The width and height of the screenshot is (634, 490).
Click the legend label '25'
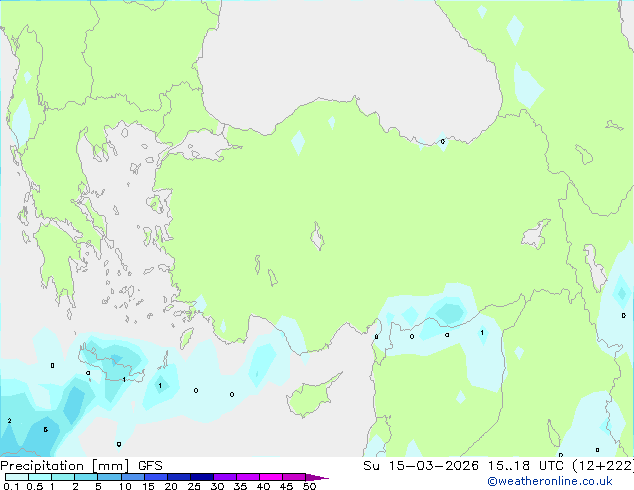coord(194,486)
